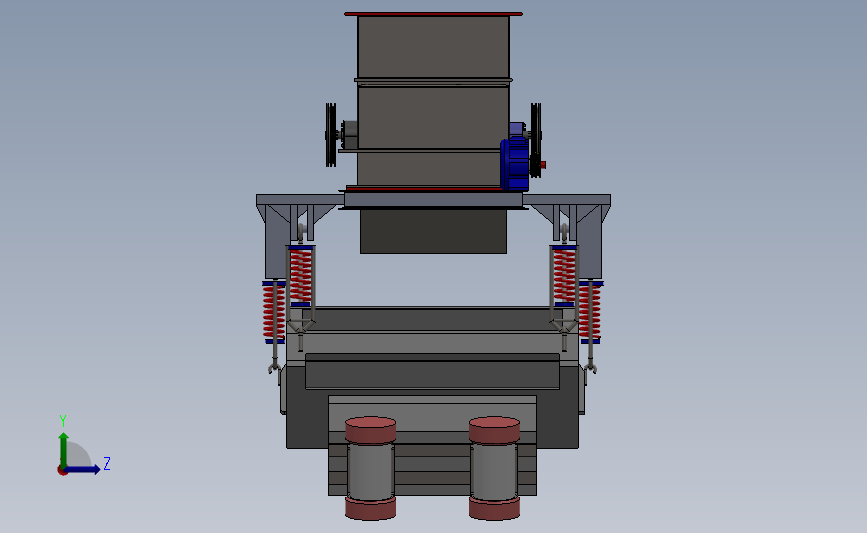Click the red origin ball of the axis triad
Screen dimensions: 867x533
point(62,471)
